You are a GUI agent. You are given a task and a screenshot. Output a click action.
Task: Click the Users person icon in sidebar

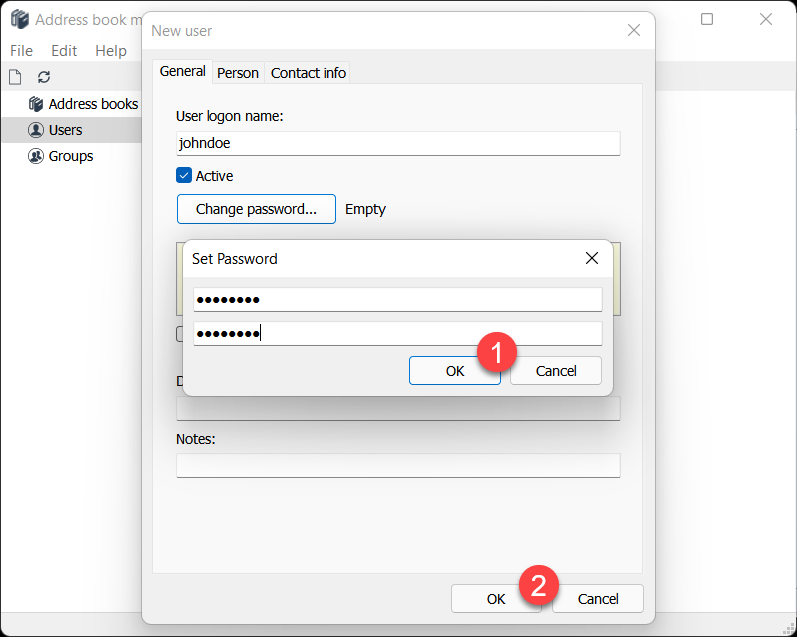pos(36,130)
